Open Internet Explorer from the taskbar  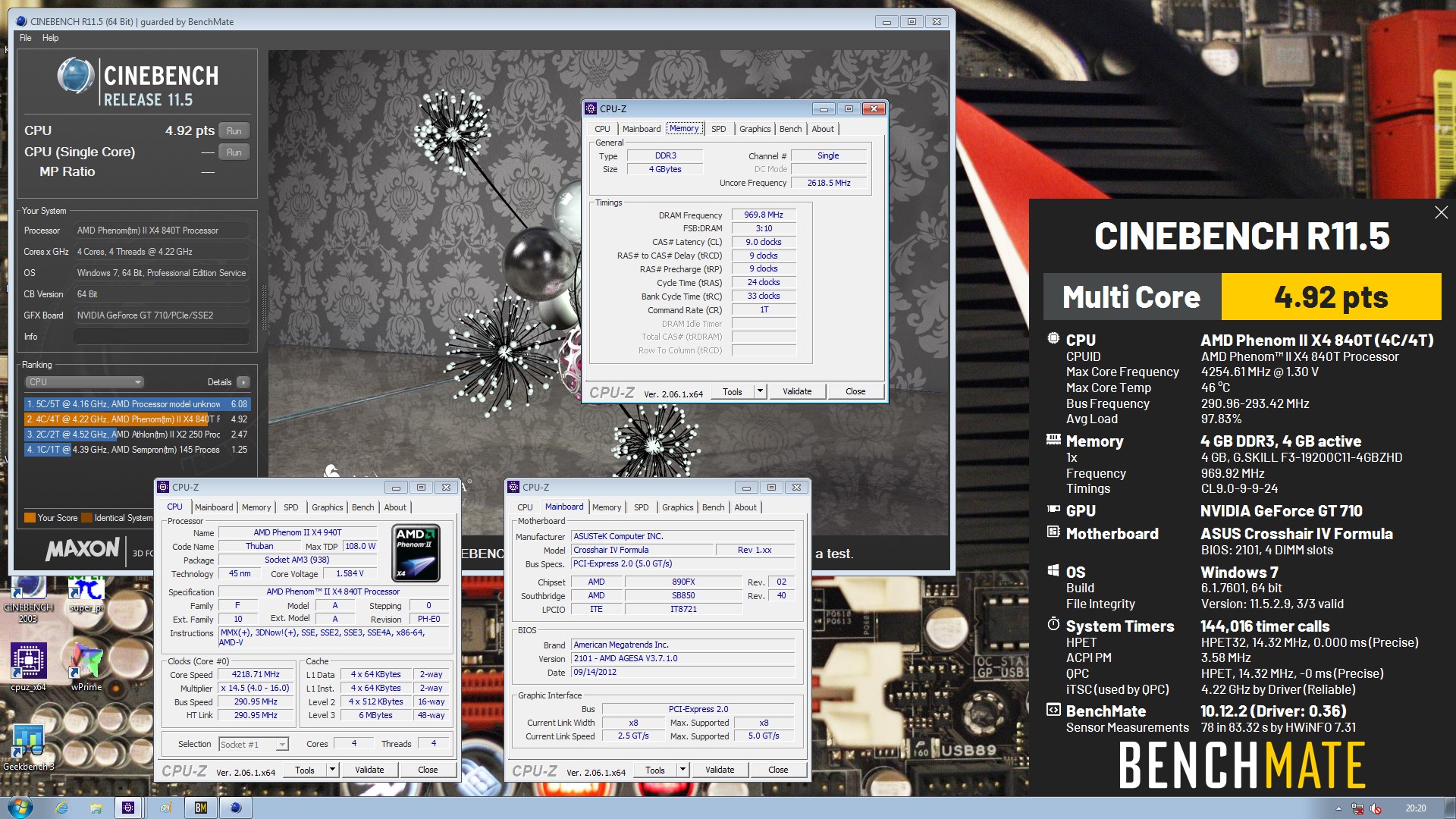coord(61,808)
